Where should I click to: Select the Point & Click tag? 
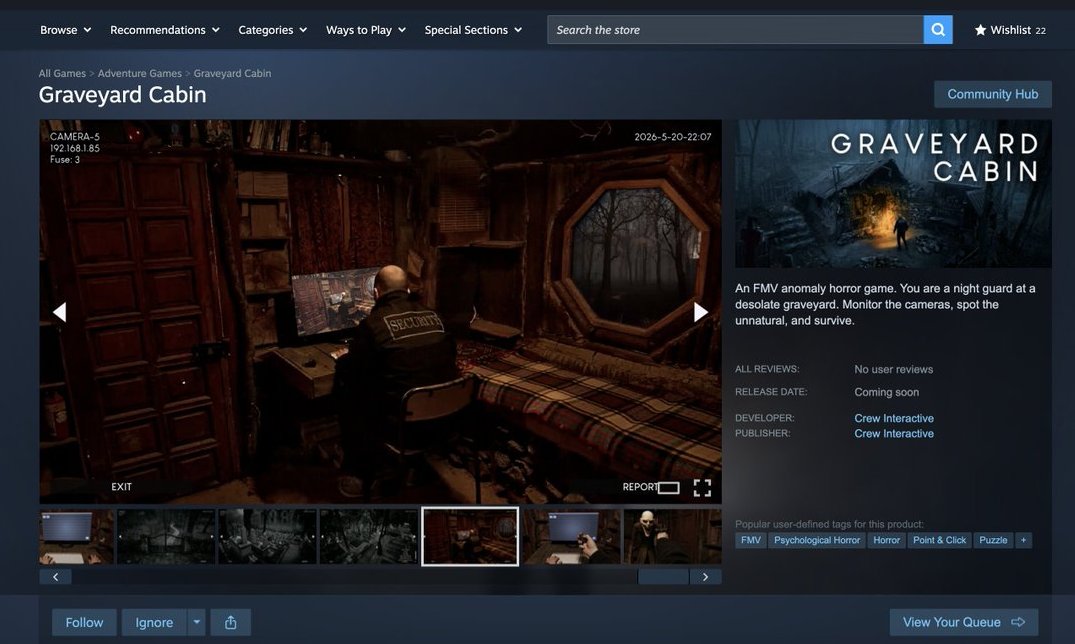[x=939, y=540]
